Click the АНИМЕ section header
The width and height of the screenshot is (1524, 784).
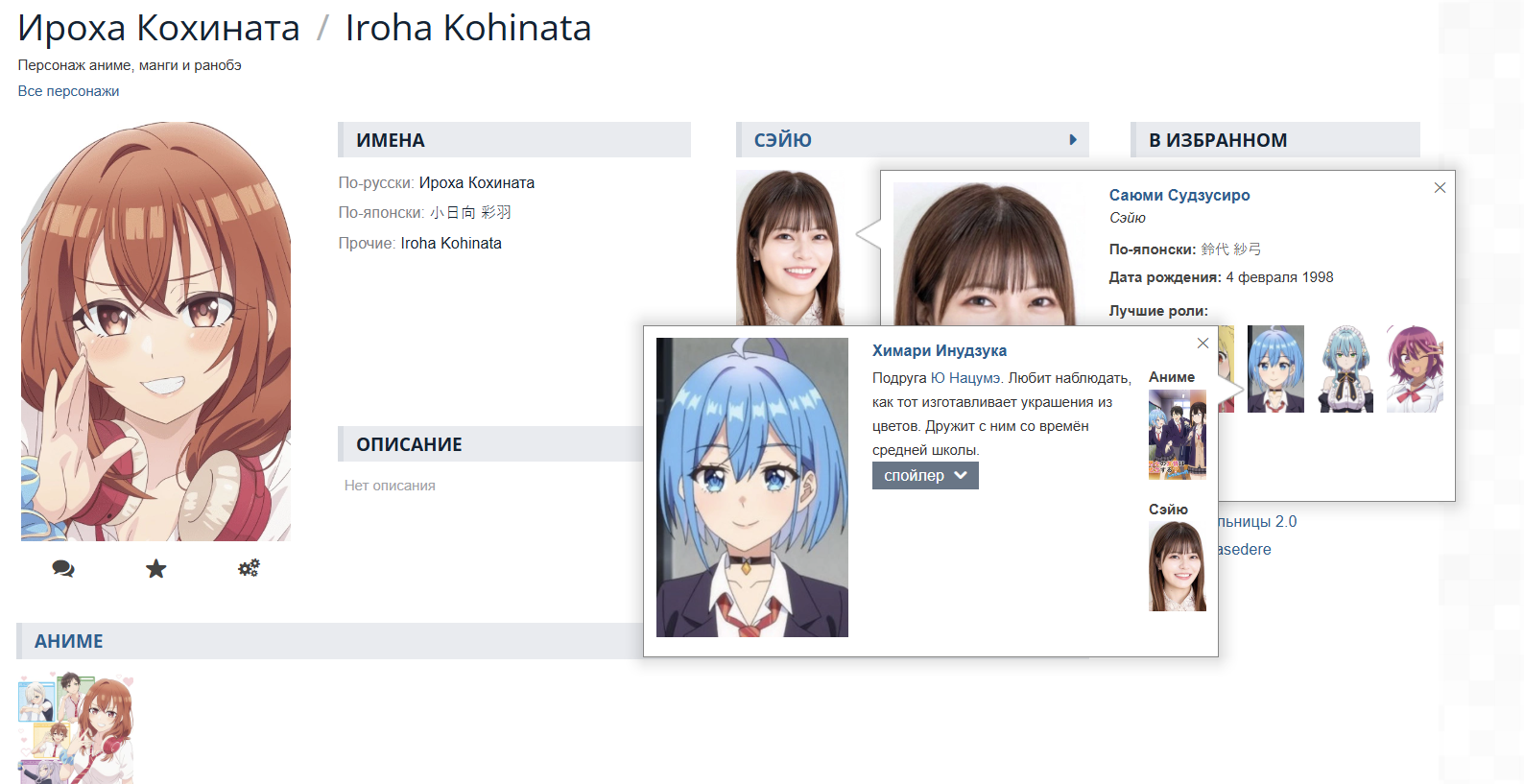tap(69, 641)
